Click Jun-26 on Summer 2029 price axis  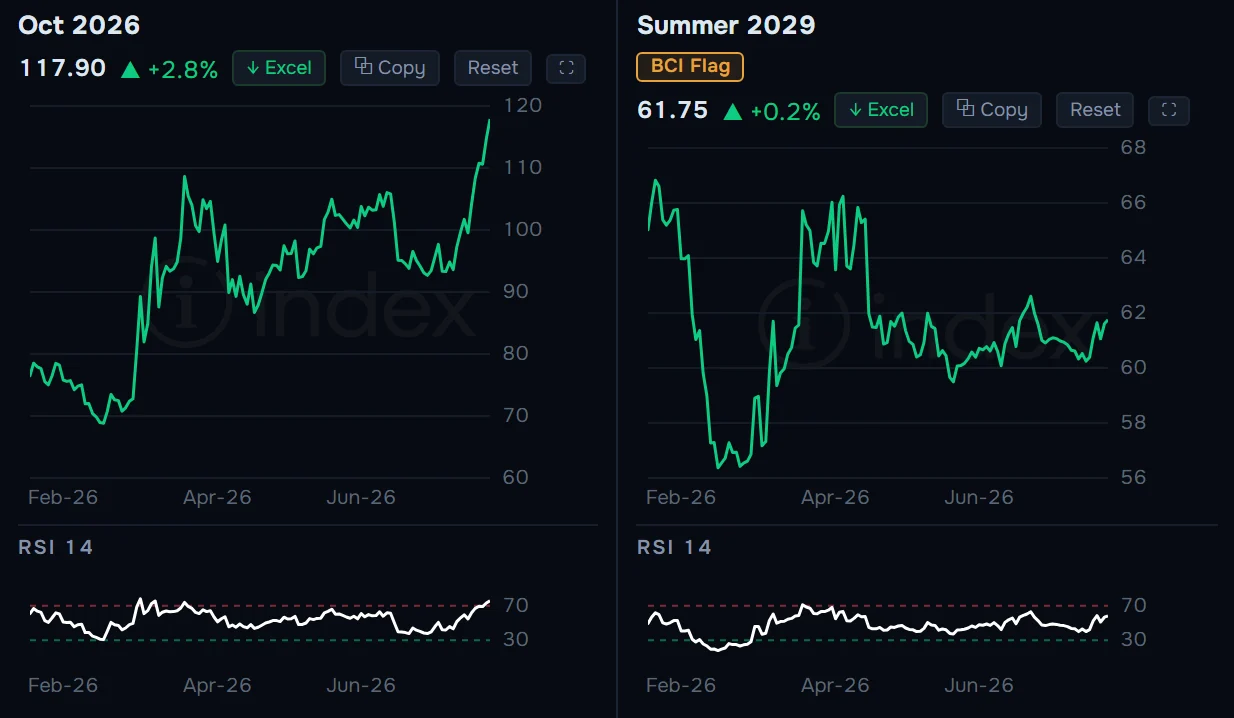(x=979, y=497)
